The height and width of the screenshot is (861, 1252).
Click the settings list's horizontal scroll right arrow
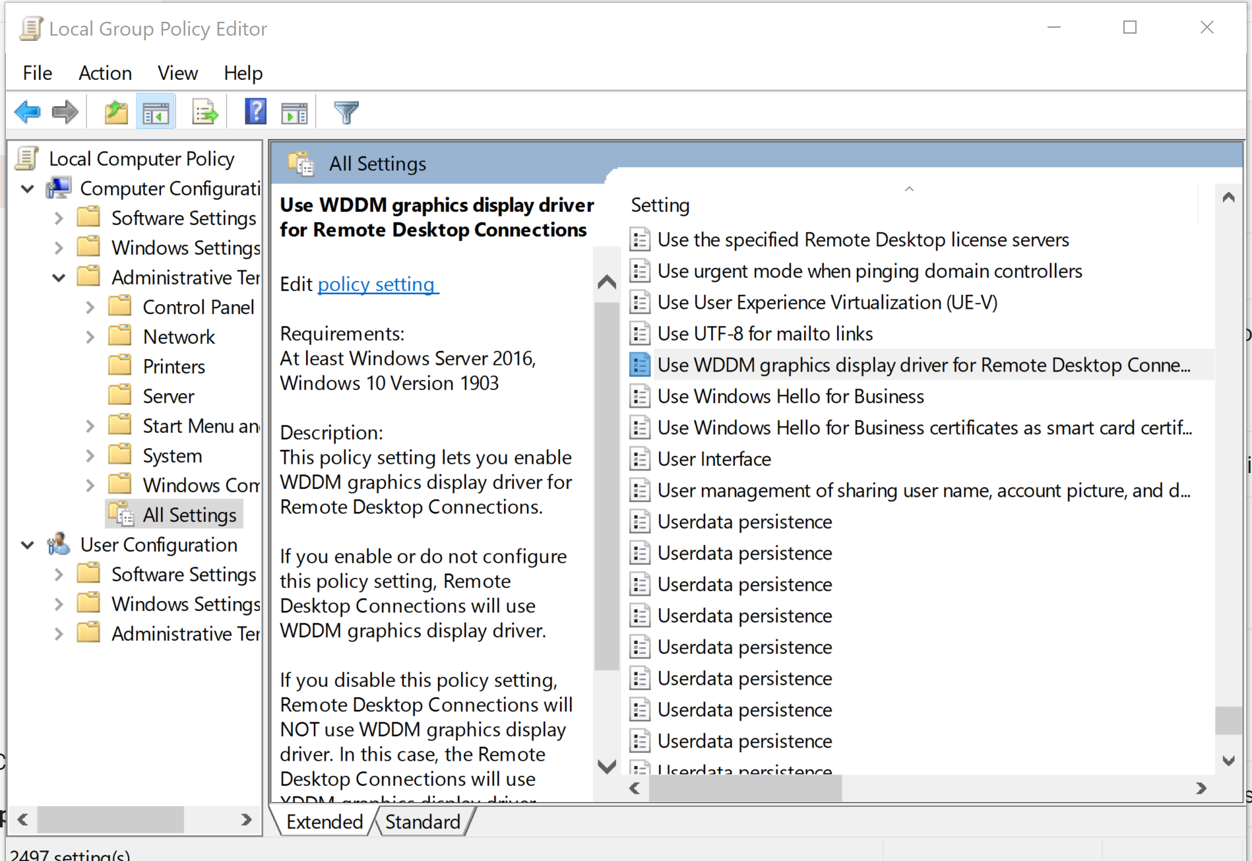[x=1201, y=789]
